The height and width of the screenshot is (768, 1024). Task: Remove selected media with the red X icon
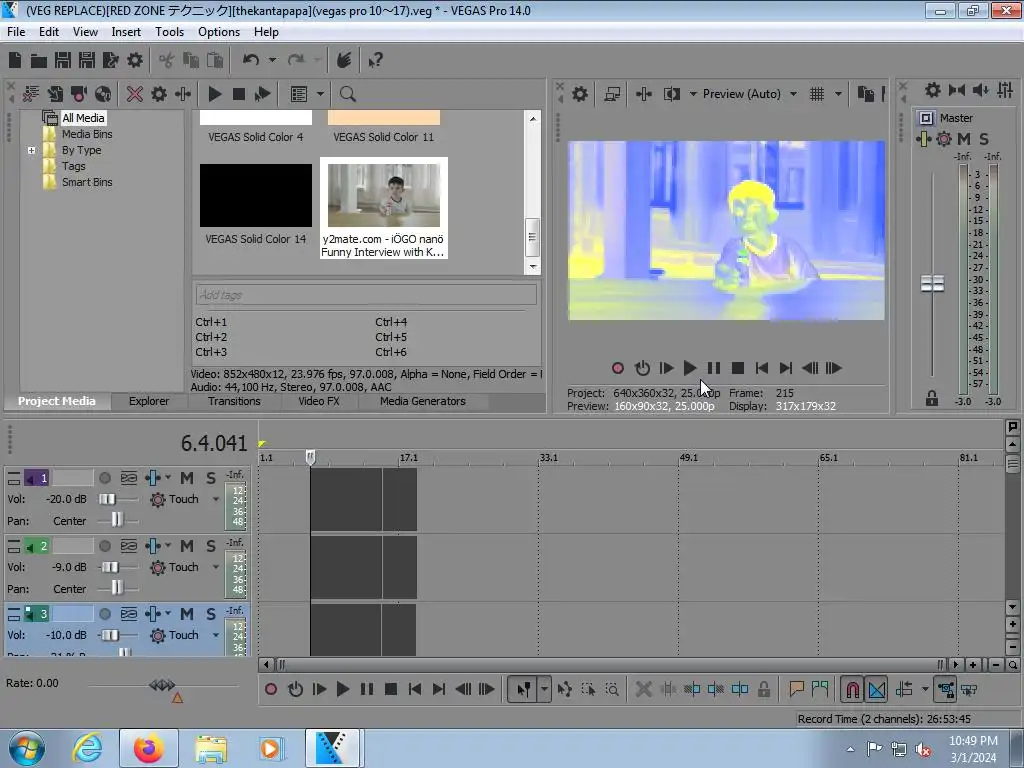coord(135,94)
